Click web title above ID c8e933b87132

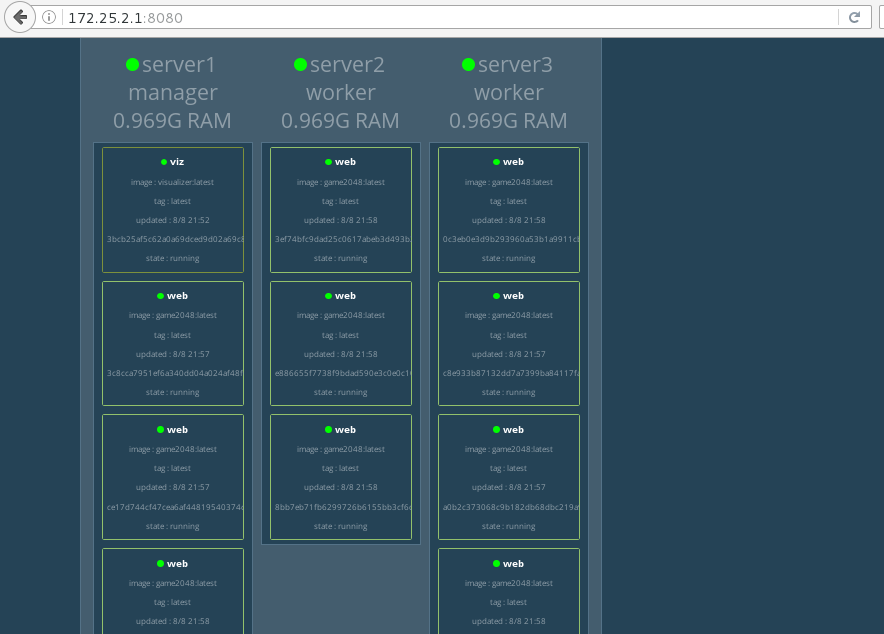pos(513,296)
